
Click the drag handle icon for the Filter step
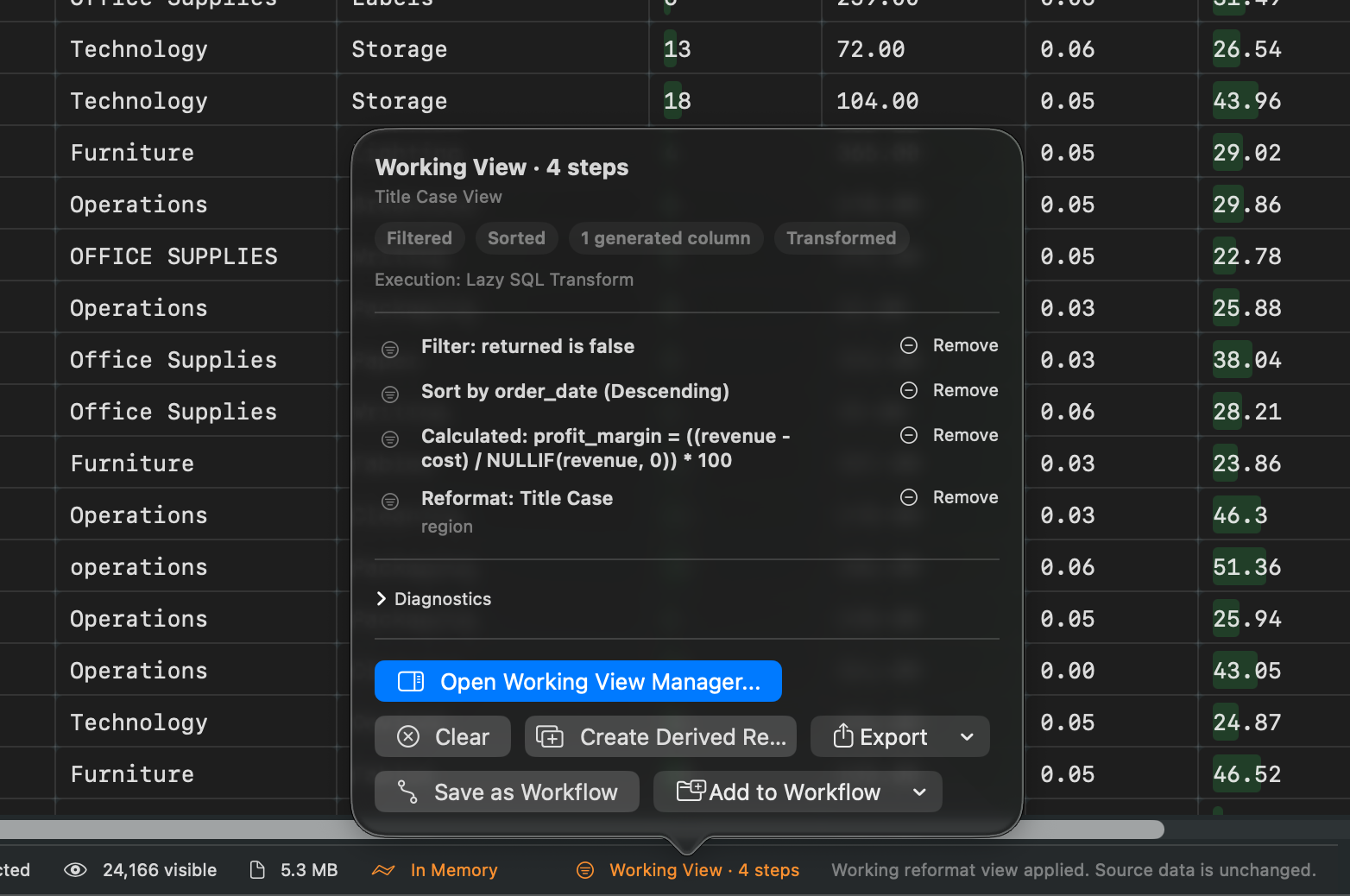point(390,349)
